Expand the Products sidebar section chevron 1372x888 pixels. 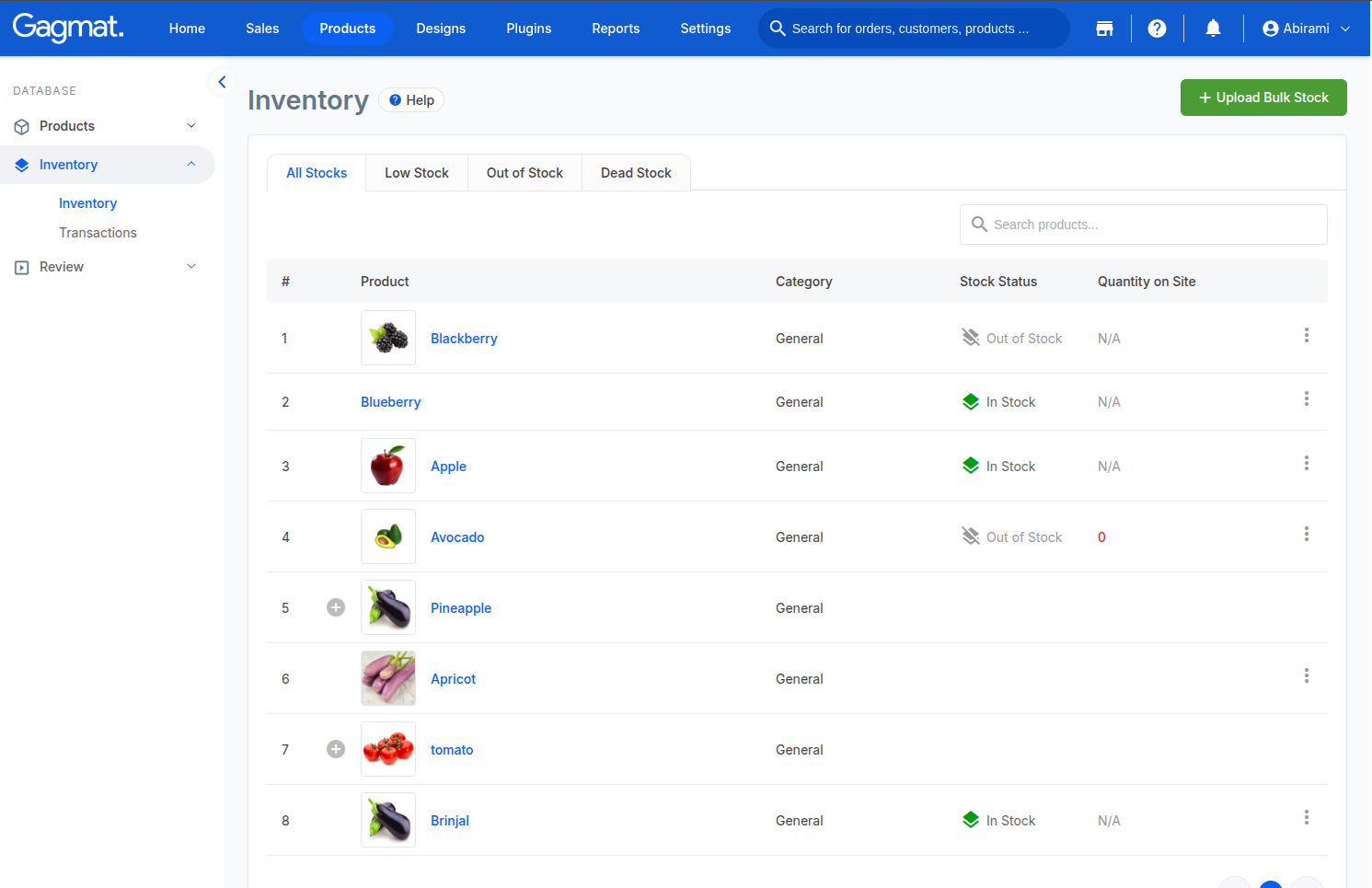click(x=191, y=125)
